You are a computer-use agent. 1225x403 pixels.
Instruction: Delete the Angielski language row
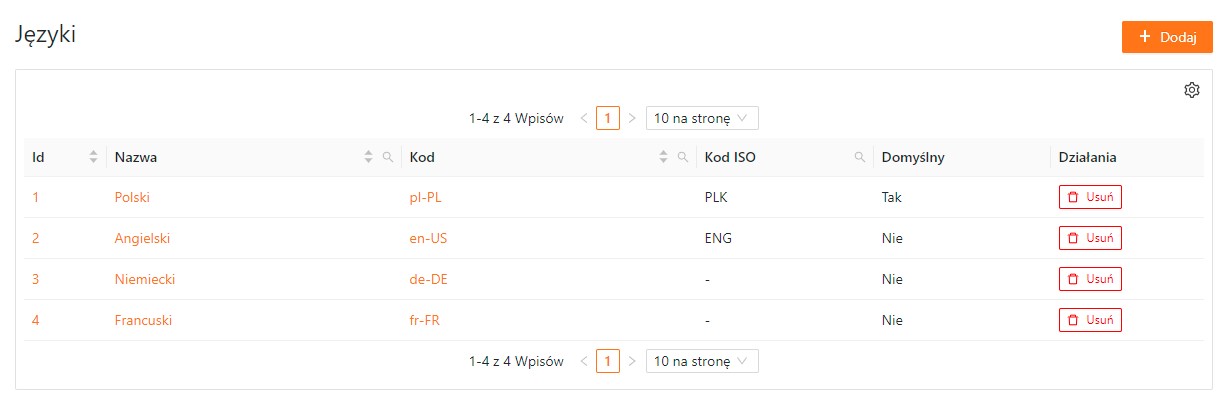coord(1090,238)
